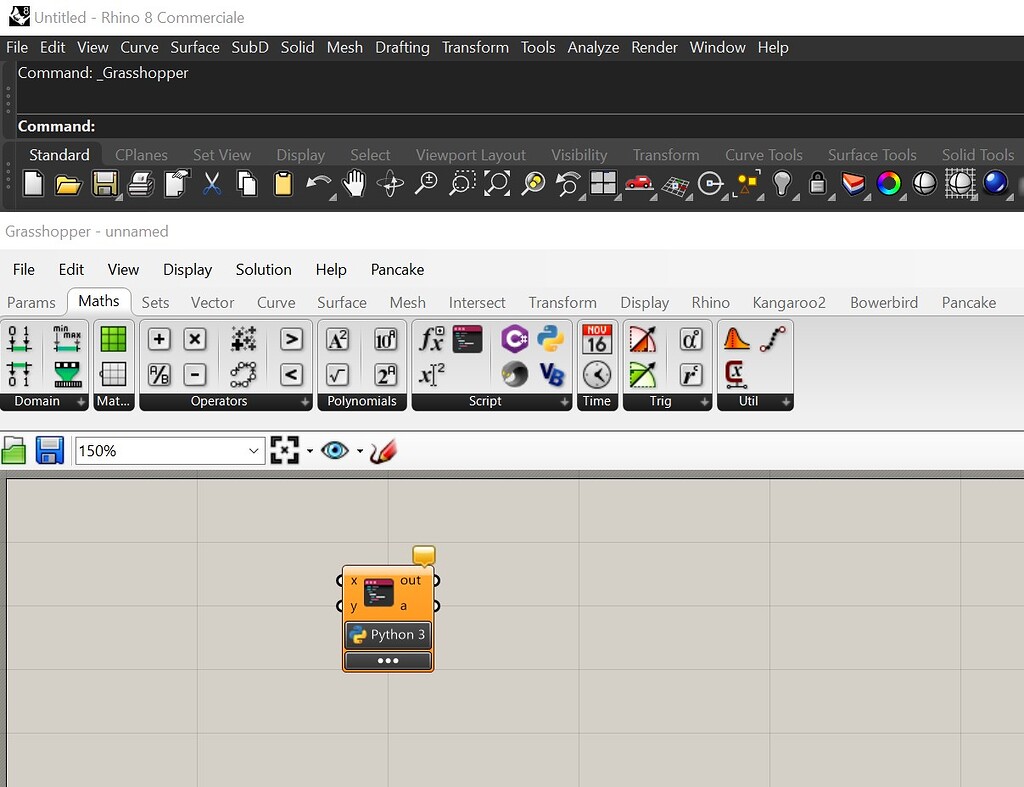Click the Copy icon in Rhino toolbar

tap(247, 184)
